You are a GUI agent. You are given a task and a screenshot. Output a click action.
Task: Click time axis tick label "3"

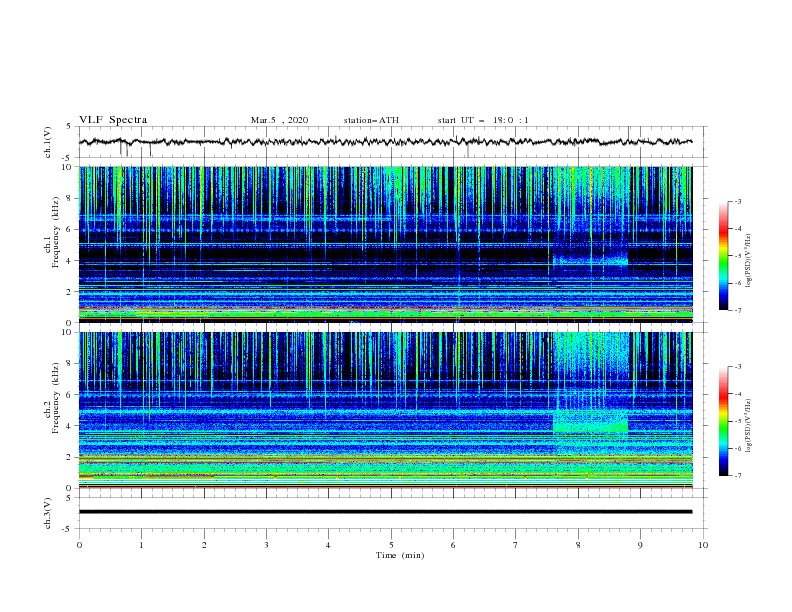tap(266, 545)
